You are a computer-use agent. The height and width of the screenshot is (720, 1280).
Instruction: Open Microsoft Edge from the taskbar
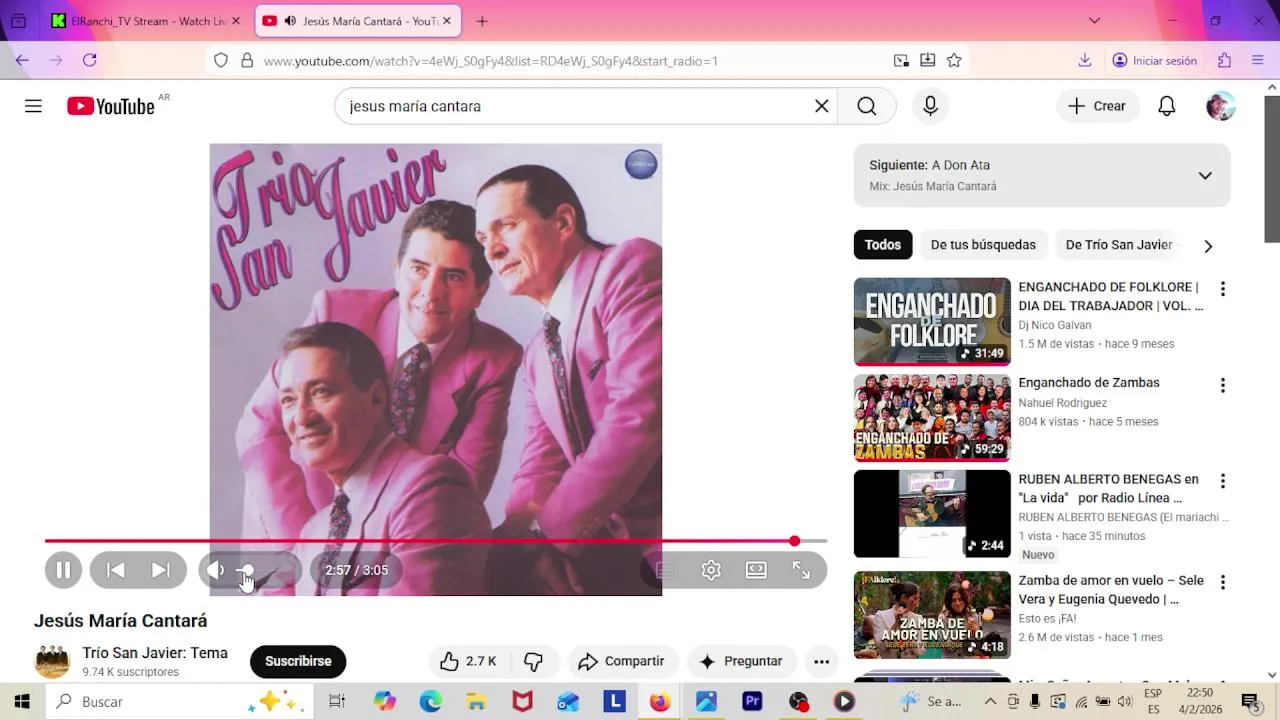pyautogui.click(x=430, y=701)
